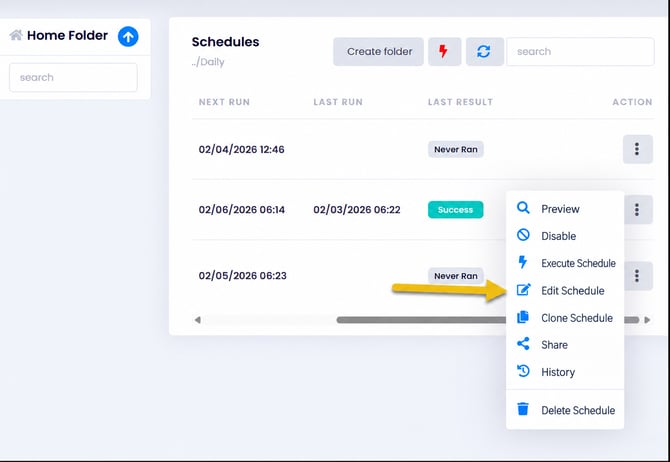Click Never Ran badge in 02/05/2026 06:23 row
This screenshot has width=670, height=462.
456,276
